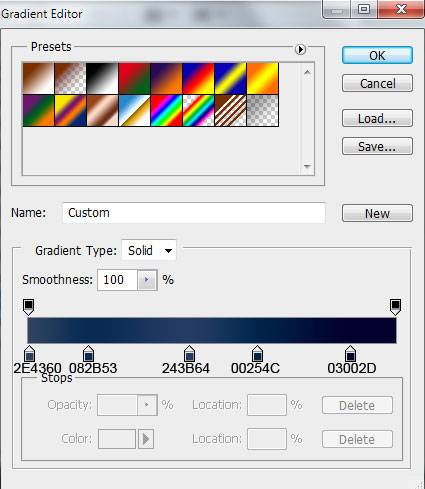
Task: Click the gradient color bar
Action: [x=212, y=330]
